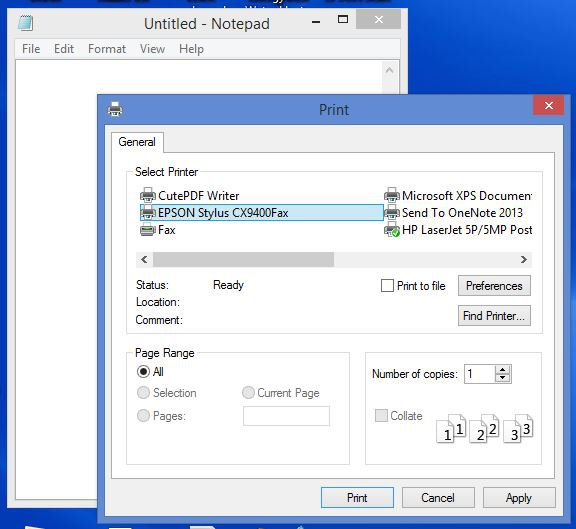Click the Notepad scroll up arrow
The image size is (576, 529).
[x=390, y=70]
